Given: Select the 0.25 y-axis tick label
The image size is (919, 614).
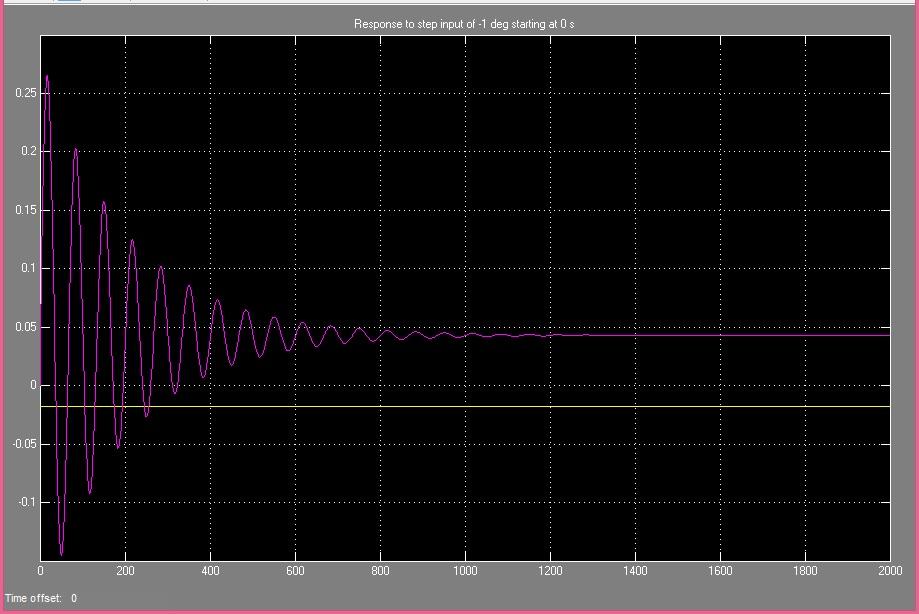Looking at the screenshot, I should coord(26,93).
